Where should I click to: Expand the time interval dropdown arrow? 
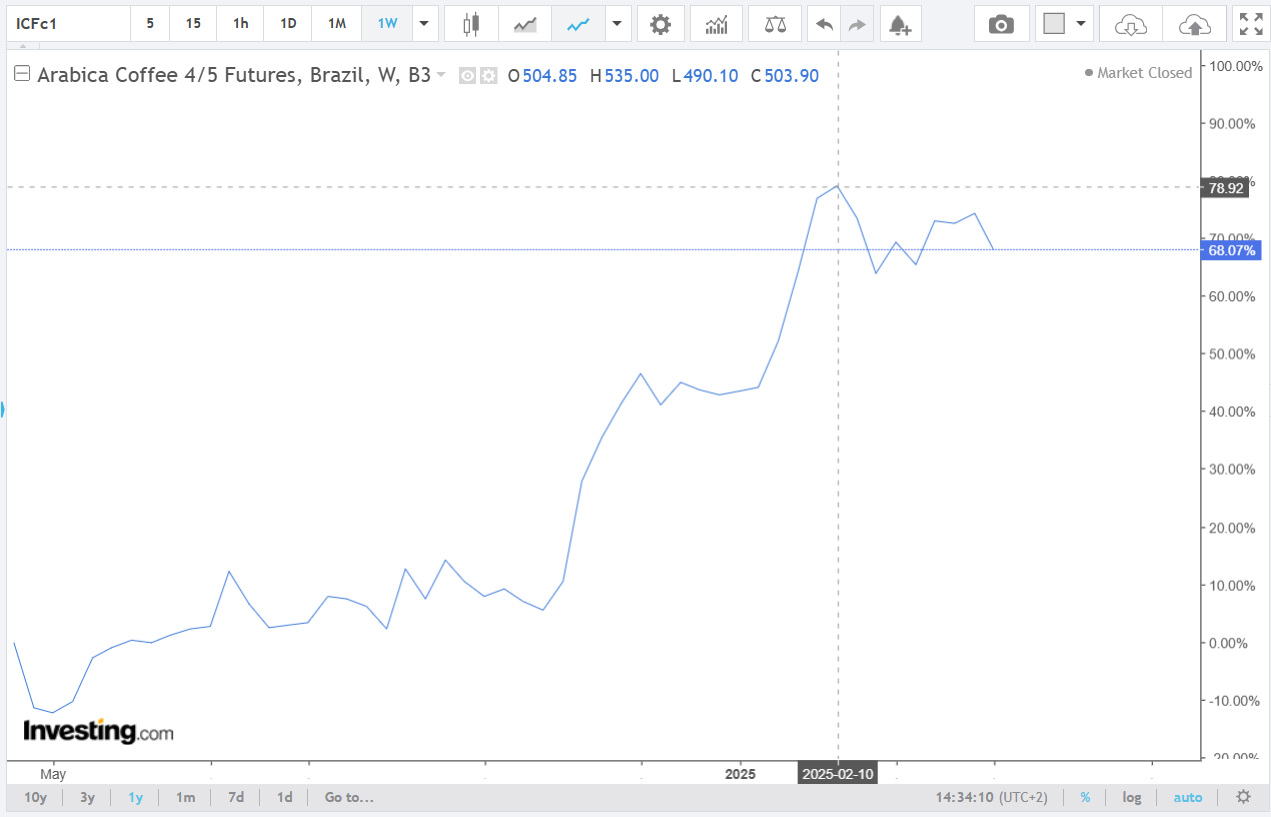point(425,24)
